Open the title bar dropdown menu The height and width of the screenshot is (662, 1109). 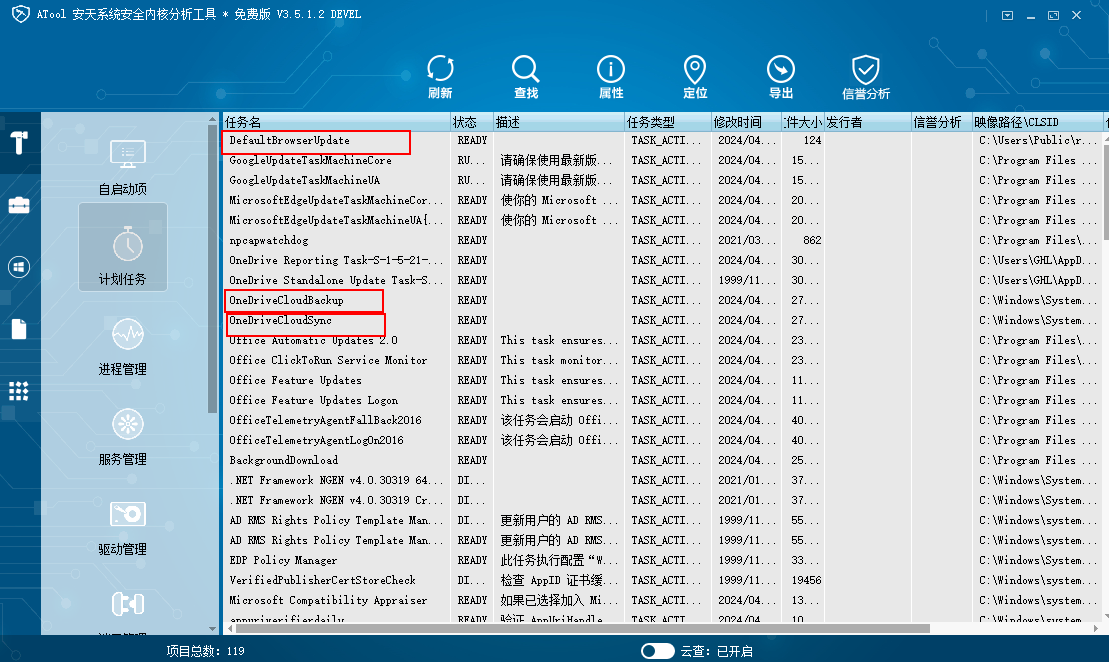pyautogui.click(x=1007, y=16)
